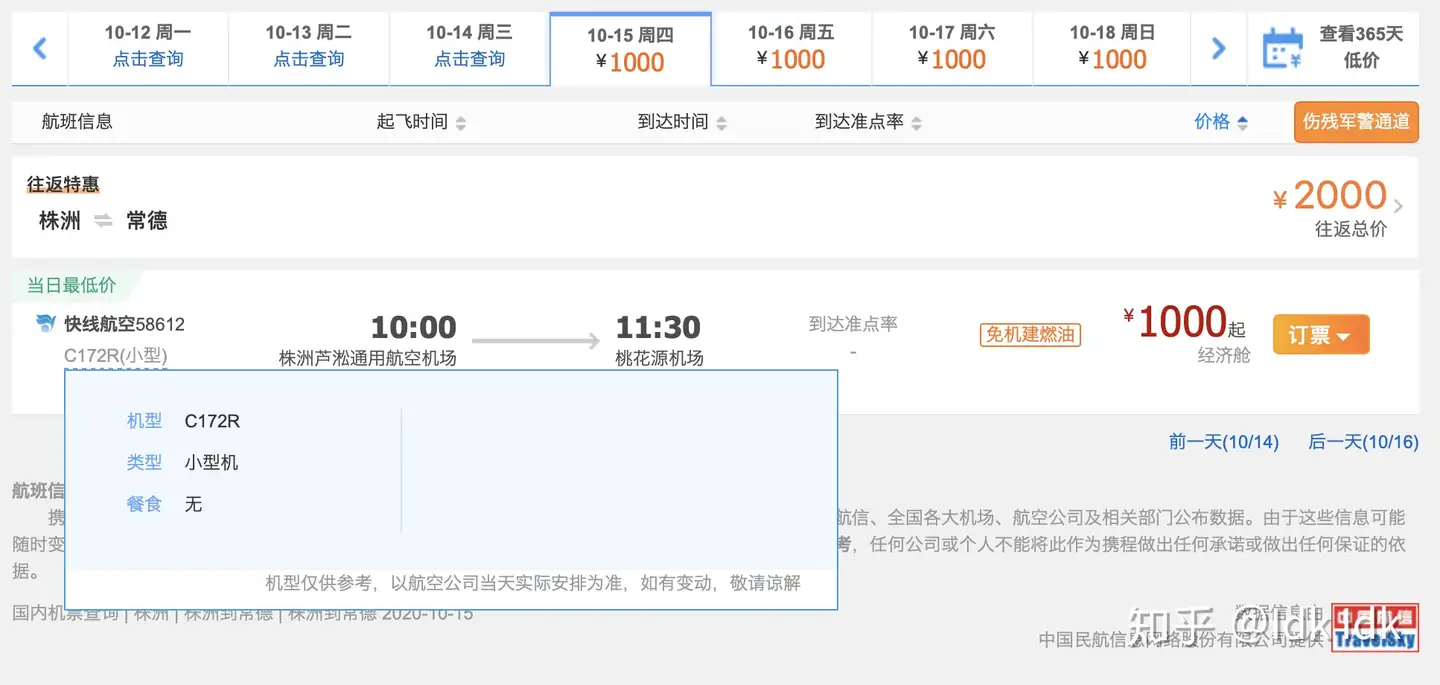Click the 往返特惠 label
The image size is (1440, 685).
pyautogui.click(x=63, y=185)
